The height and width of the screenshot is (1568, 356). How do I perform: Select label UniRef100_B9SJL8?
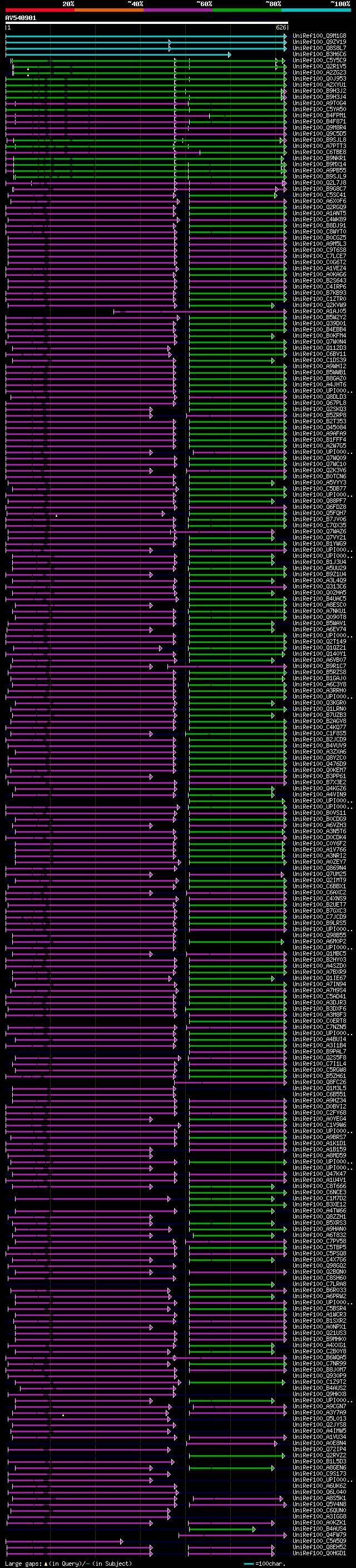[x=319, y=140]
